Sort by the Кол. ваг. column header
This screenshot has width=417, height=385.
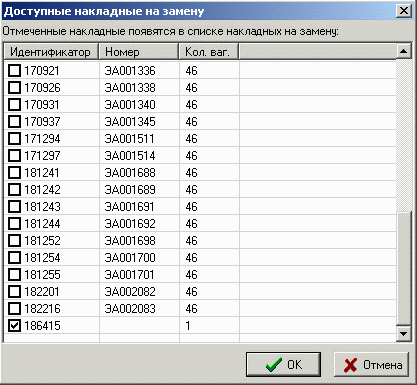209,52
